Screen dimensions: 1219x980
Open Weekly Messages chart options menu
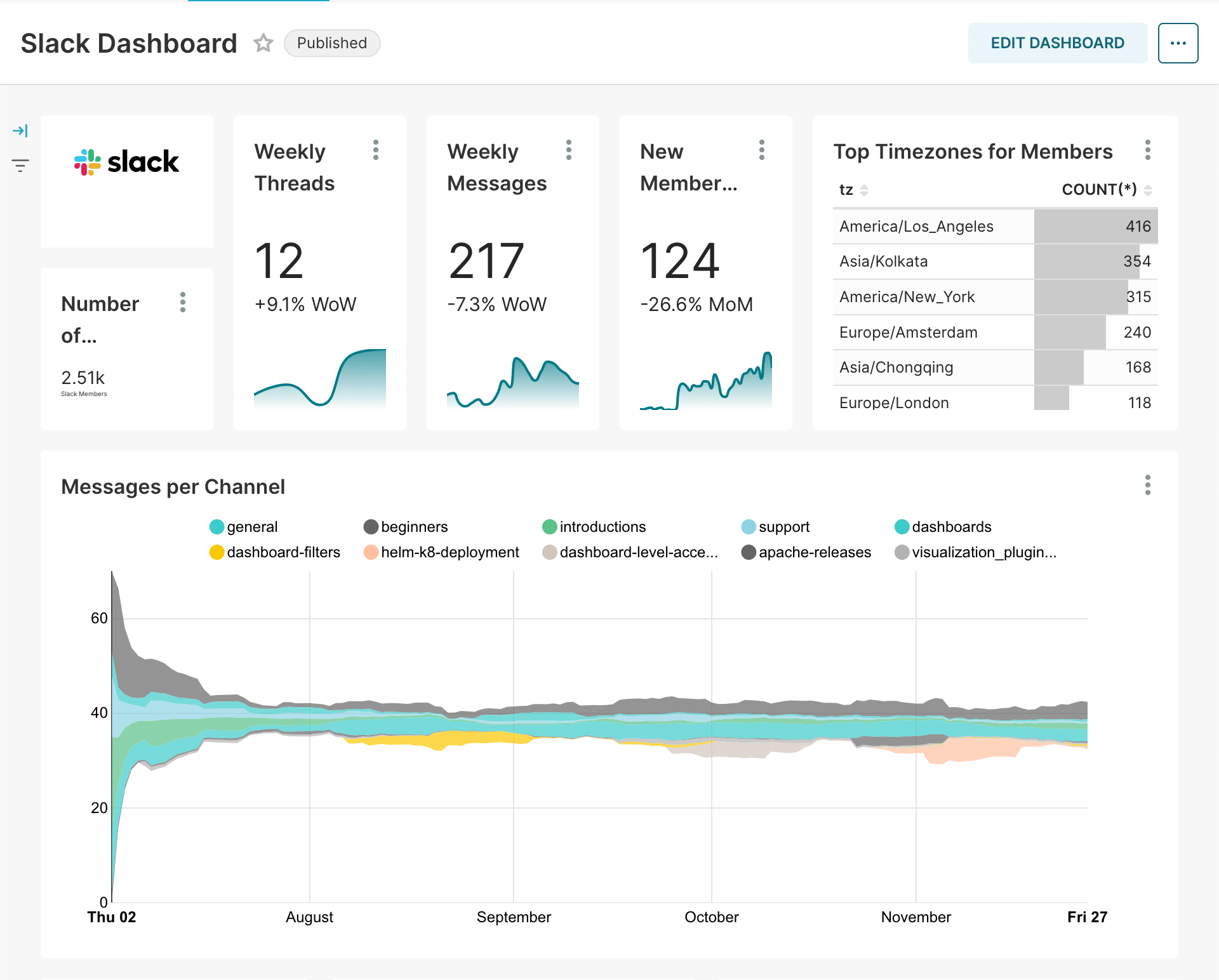569,150
